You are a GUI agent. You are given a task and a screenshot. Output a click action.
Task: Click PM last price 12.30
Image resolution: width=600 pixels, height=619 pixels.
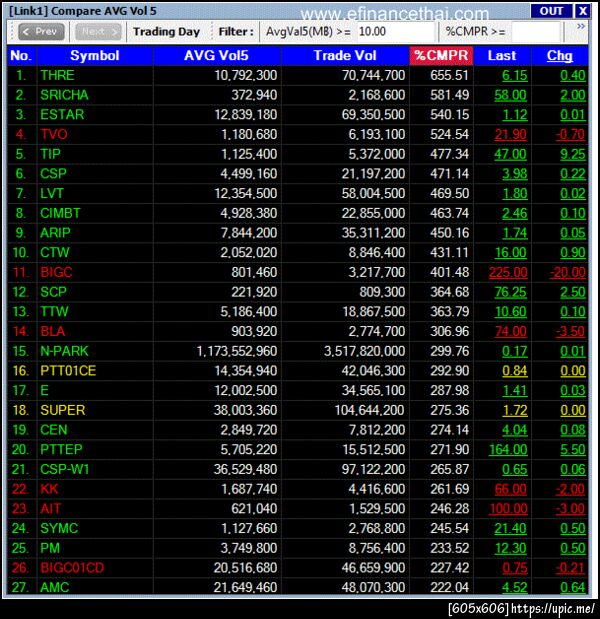click(510, 548)
